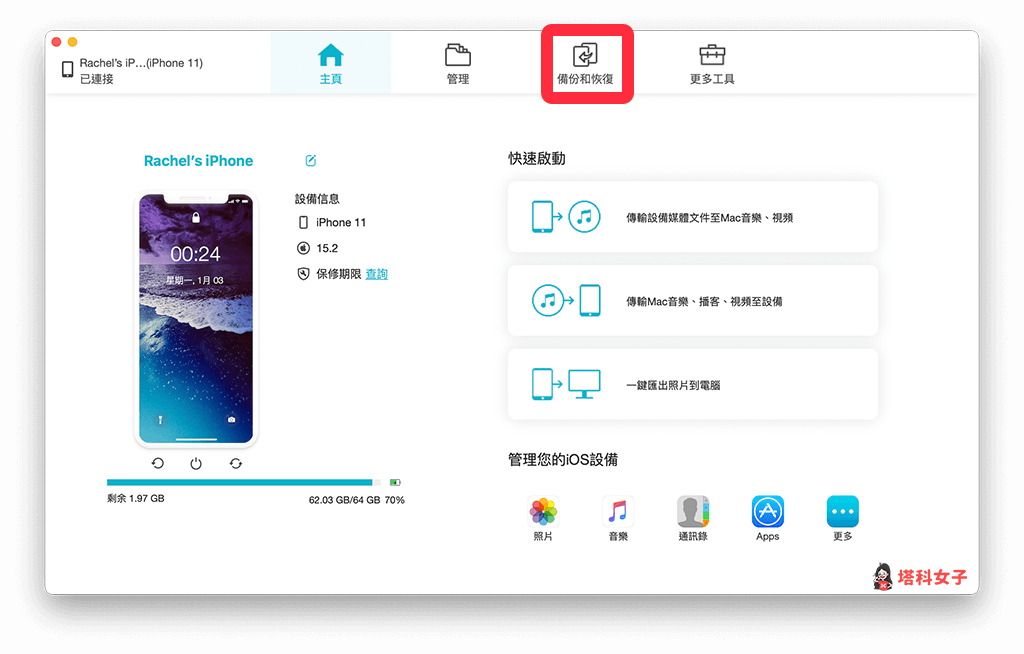Screen dimensions: 1024x654
Task: Click the Apple logo icon beside 15.2
Action: click(x=303, y=248)
